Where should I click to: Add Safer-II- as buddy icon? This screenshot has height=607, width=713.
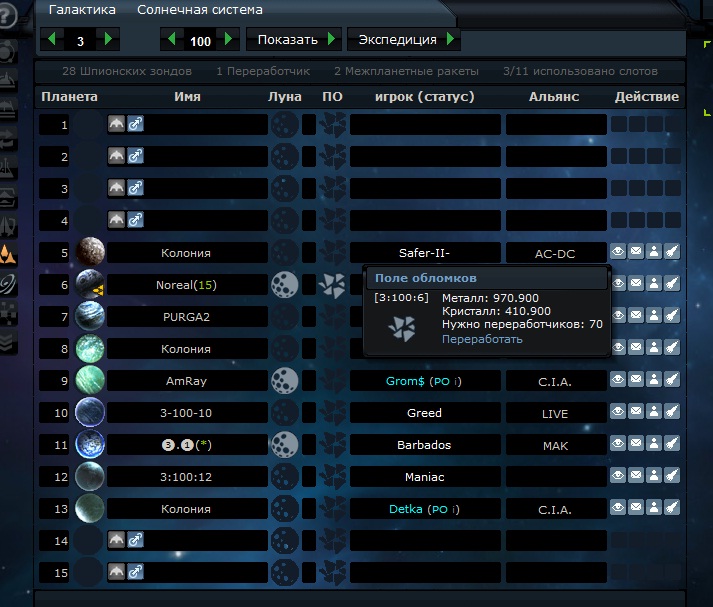[654, 251]
